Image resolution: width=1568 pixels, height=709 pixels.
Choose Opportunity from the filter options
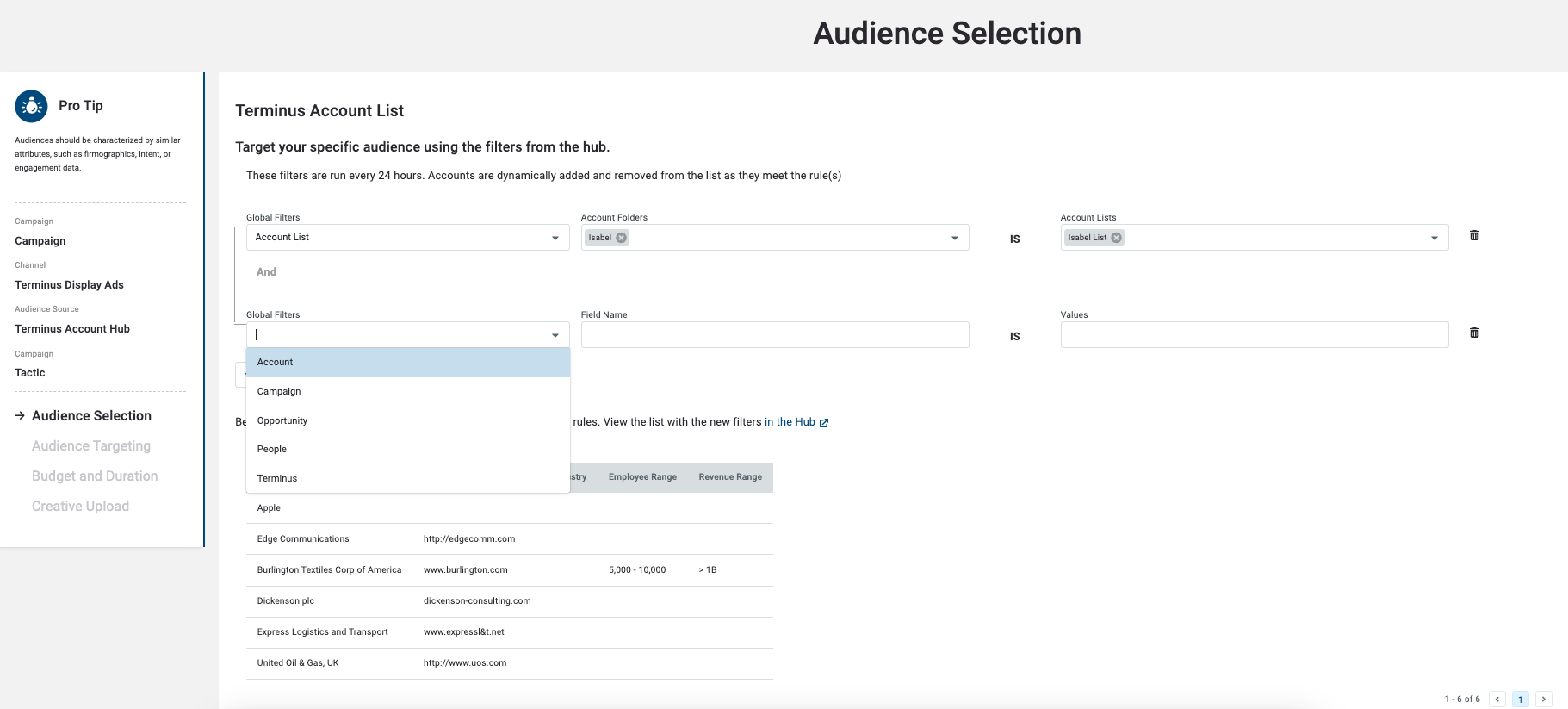pos(408,420)
